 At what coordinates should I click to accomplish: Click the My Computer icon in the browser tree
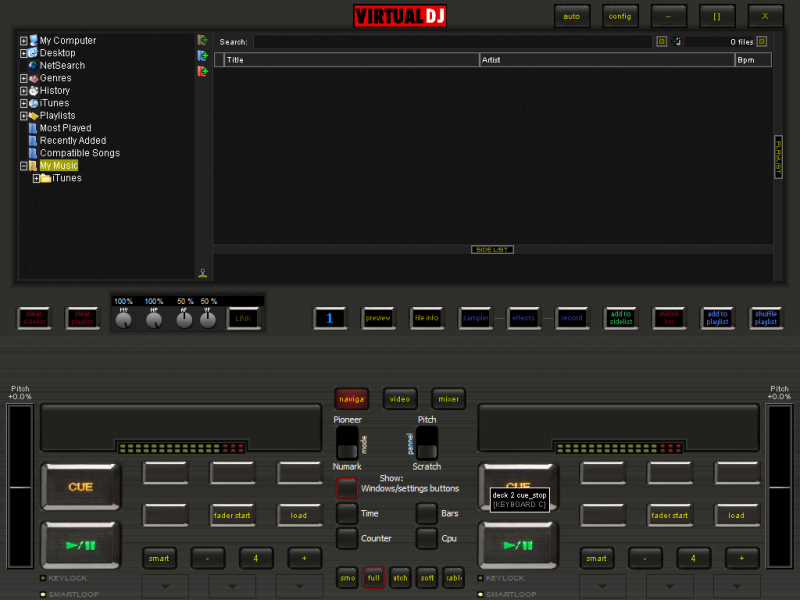(x=34, y=40)
